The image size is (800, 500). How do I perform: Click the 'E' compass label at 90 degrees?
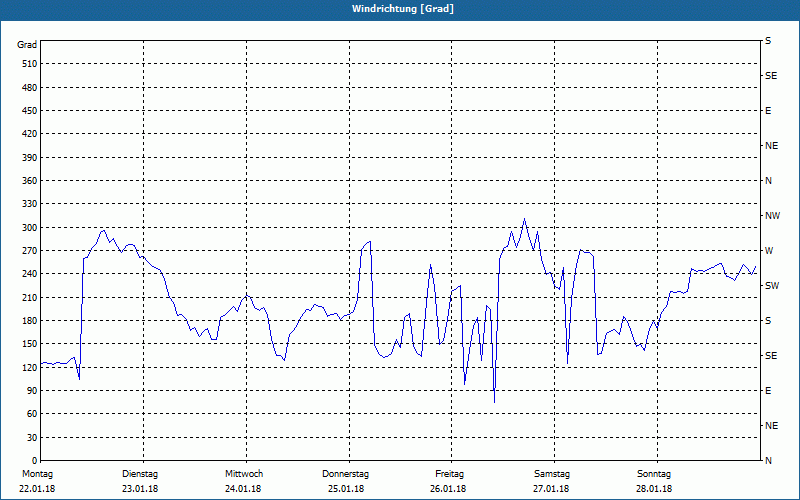[768, 391]
